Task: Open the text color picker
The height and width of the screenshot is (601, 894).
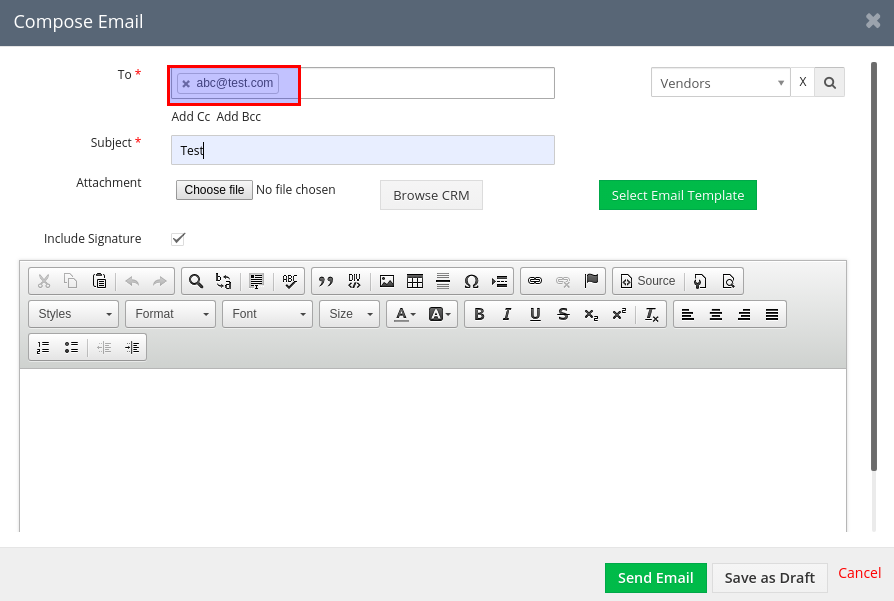Action: pos(404,313)
